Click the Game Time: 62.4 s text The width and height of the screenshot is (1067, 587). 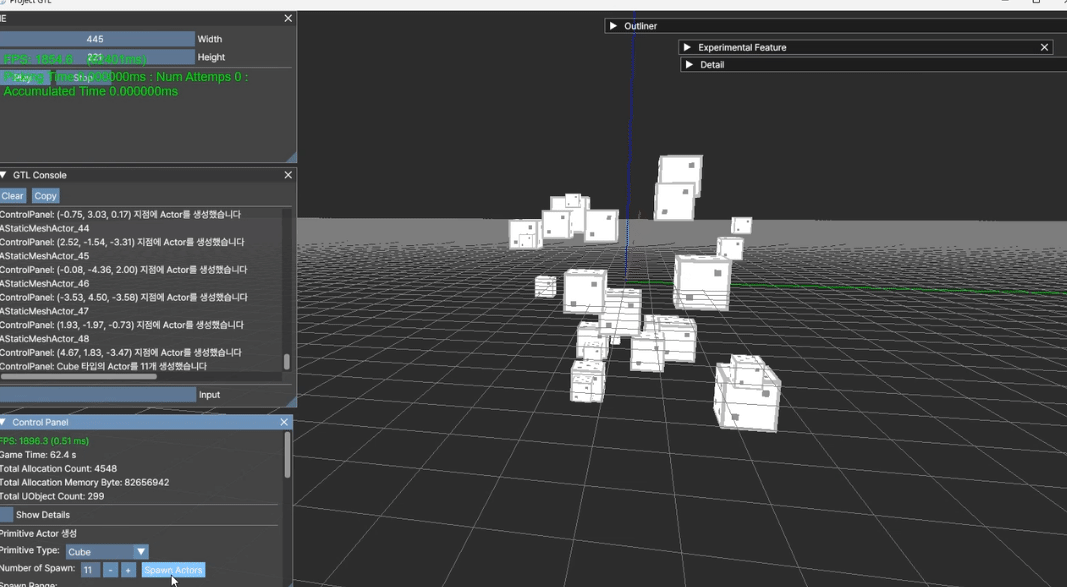38,454
